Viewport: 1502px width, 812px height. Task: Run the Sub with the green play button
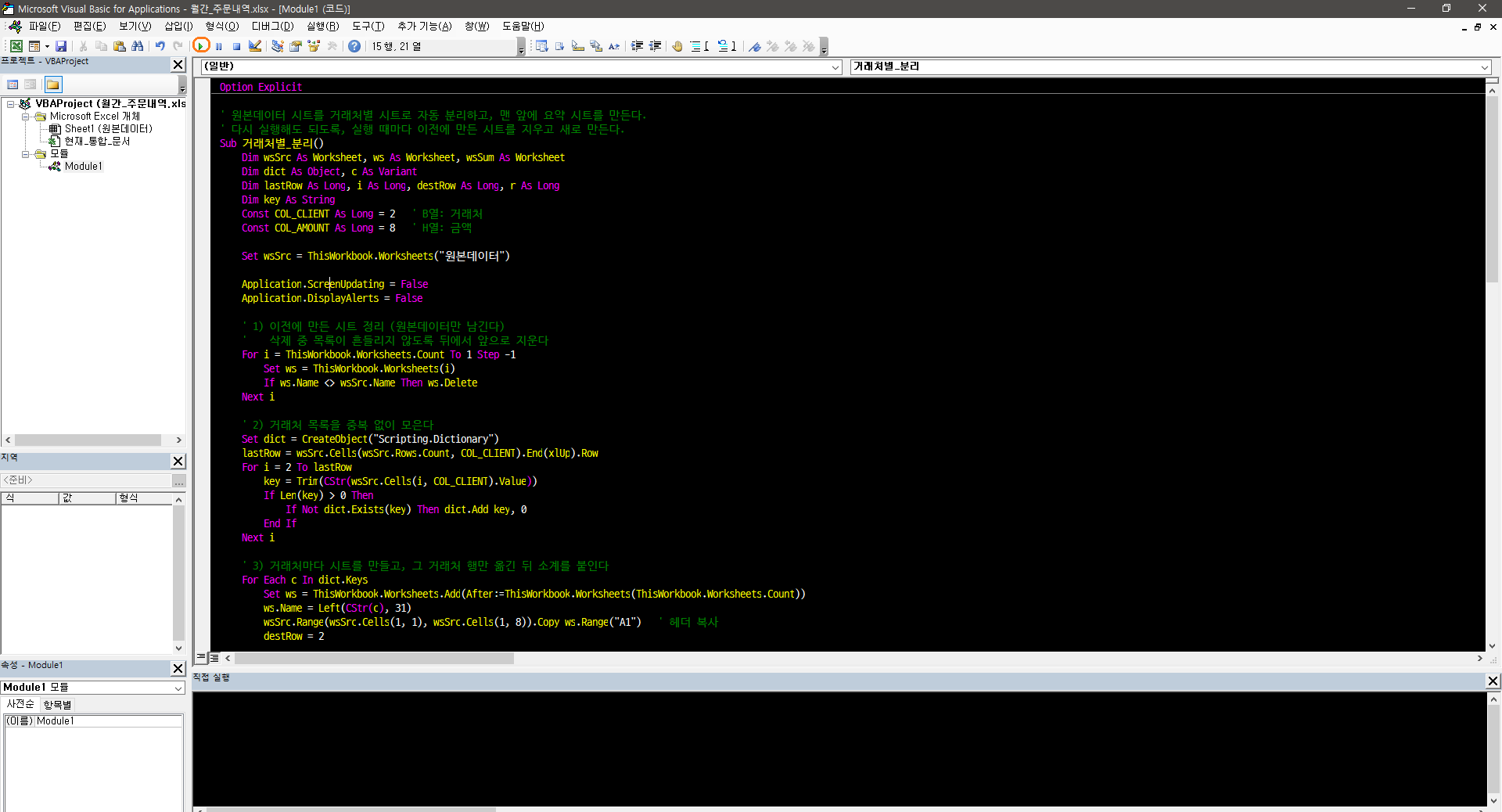pyautogui.click(x=201, y=46)
